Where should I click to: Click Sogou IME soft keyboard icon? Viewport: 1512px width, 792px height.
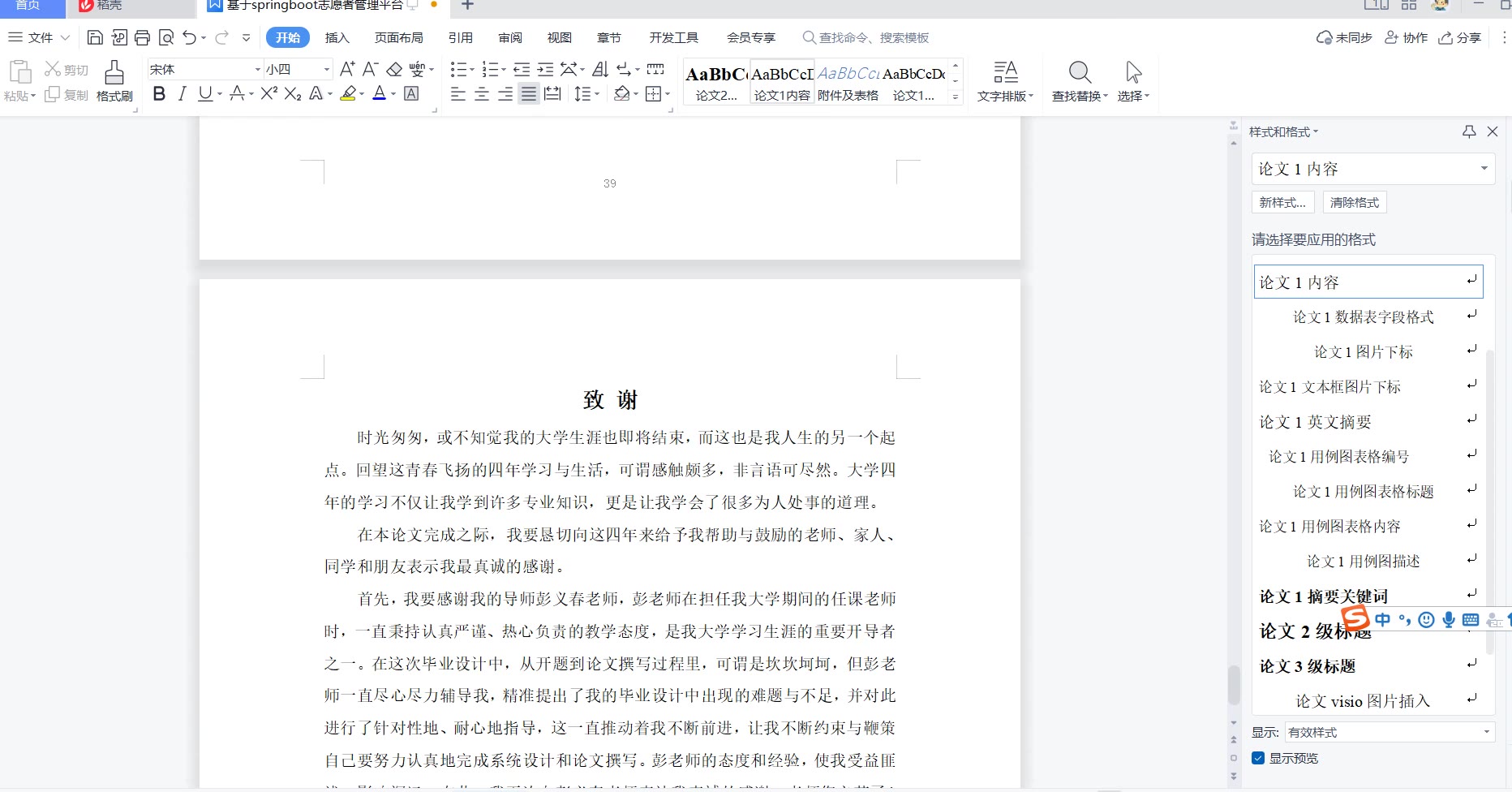click(1471, 620)
